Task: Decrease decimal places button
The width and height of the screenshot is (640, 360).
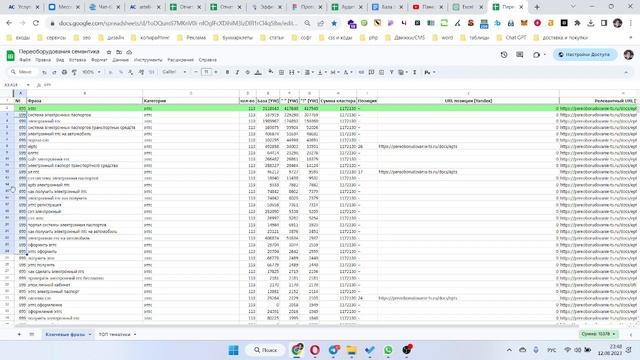Action: click(x=131, y=72)
